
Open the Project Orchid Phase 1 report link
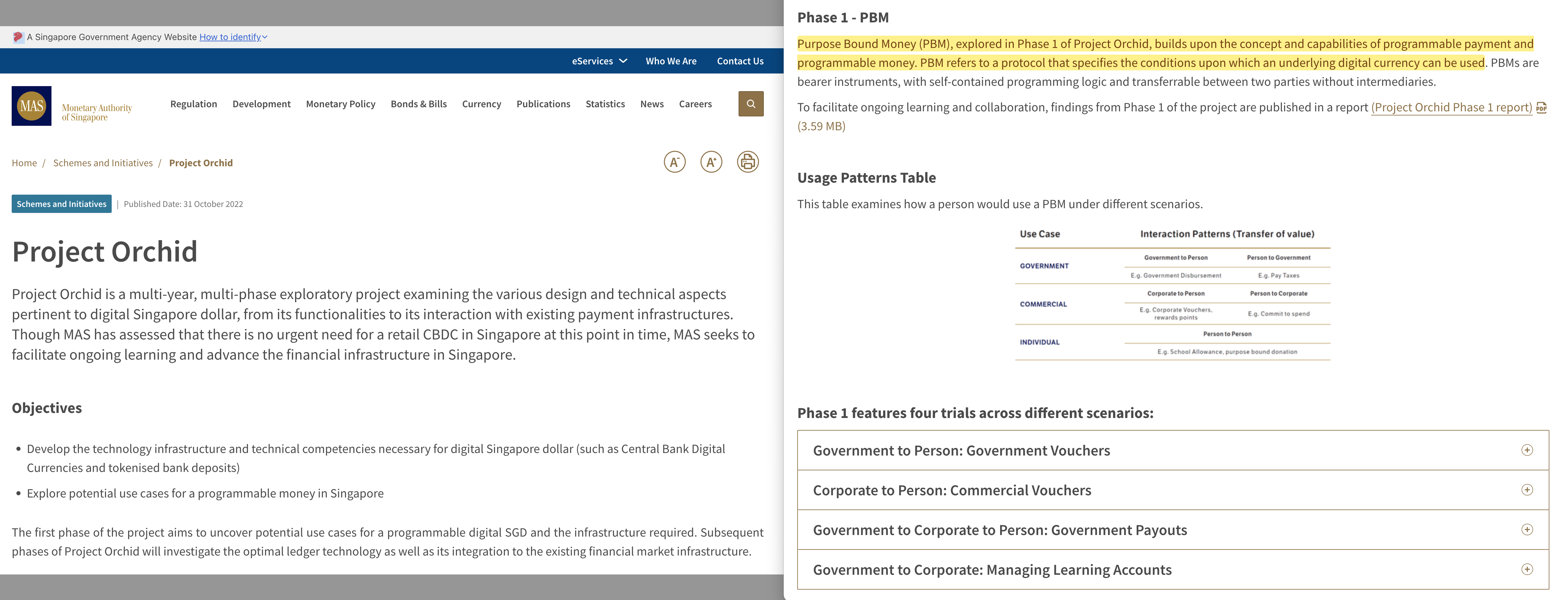[1451, 108]
